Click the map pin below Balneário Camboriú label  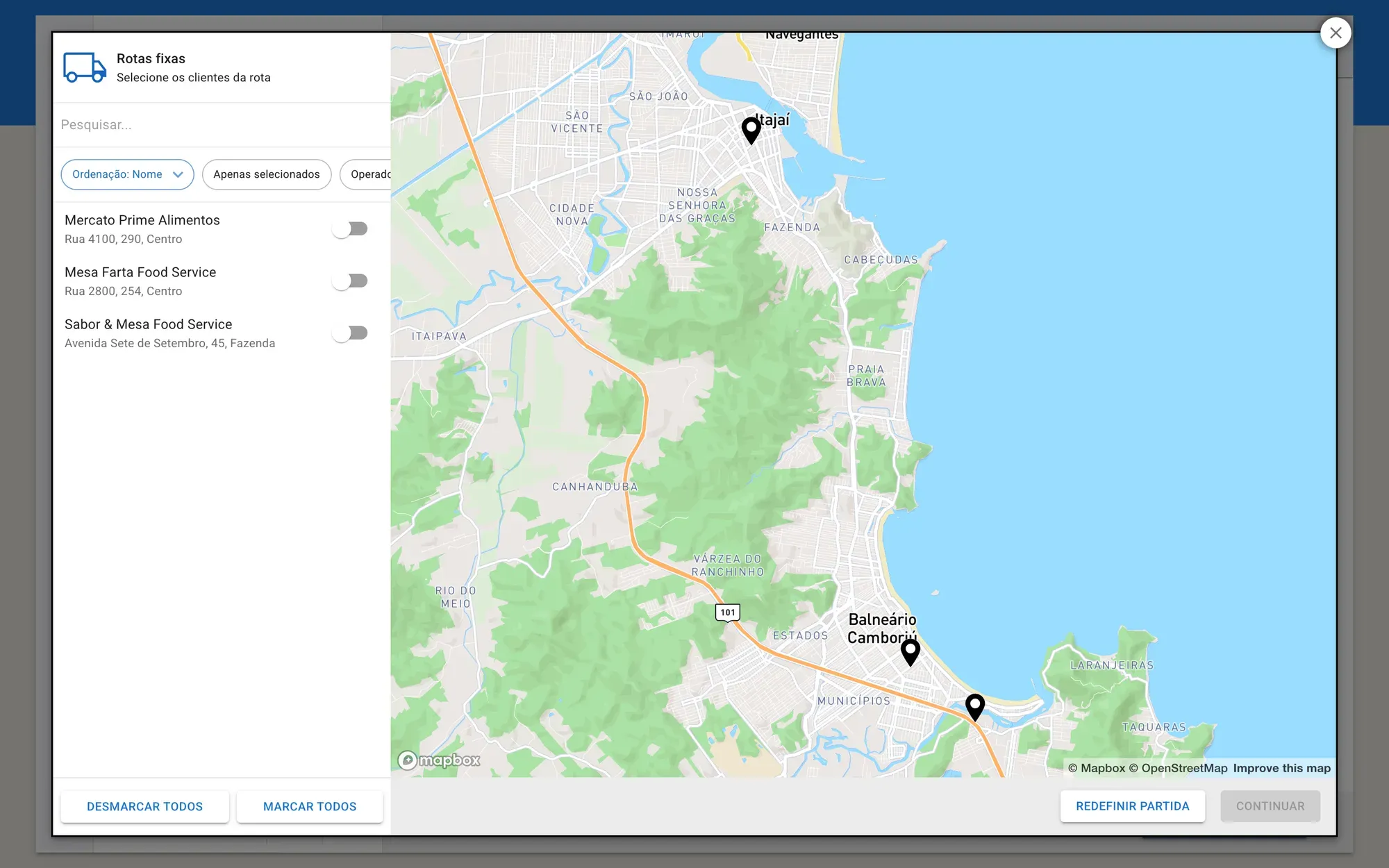tap(910, 653)
